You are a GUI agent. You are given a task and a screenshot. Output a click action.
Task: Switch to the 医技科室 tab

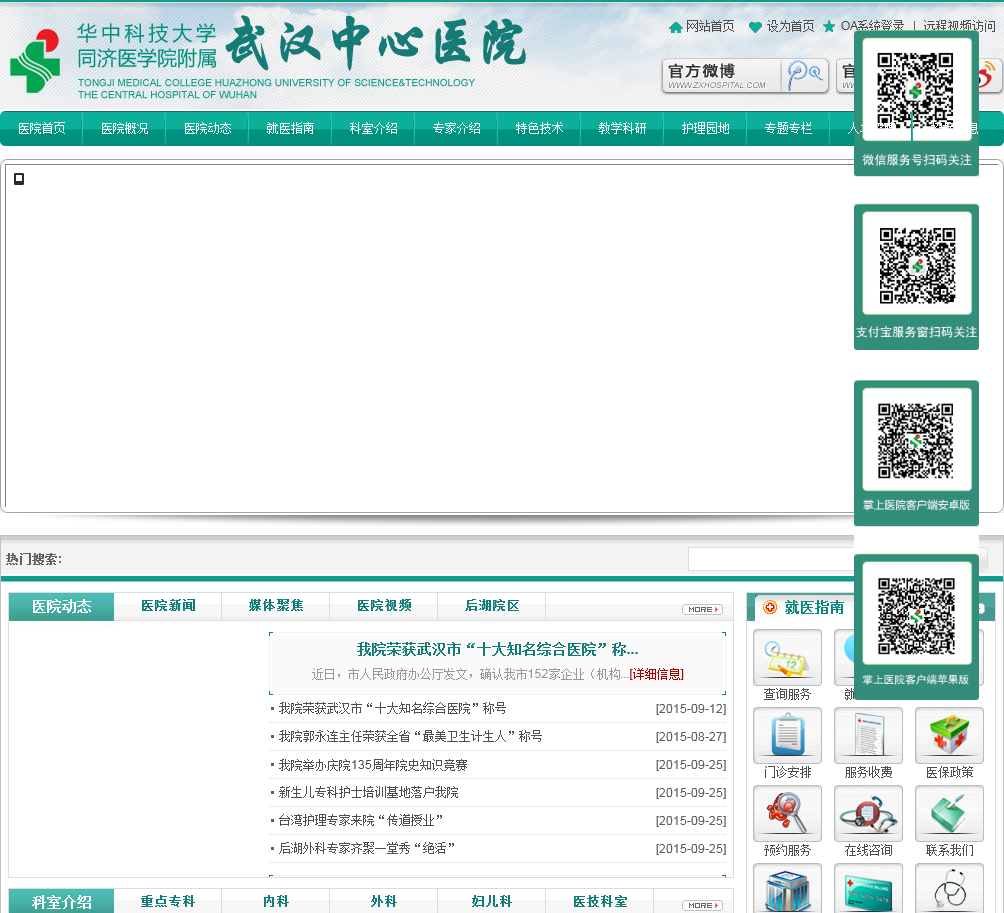pyautogui.click(x=600, y=901)
